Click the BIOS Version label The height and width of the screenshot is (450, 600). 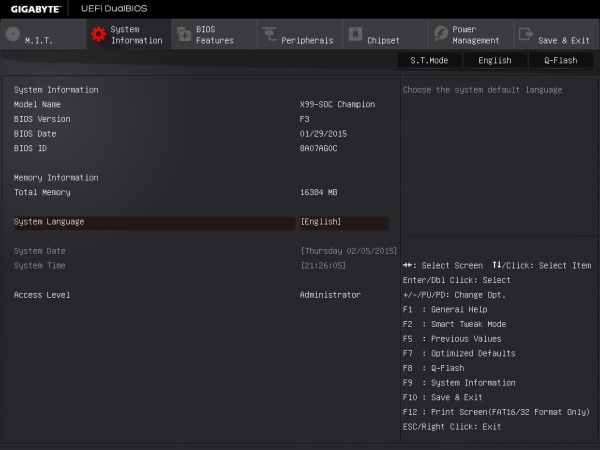[x=42, y=119]
